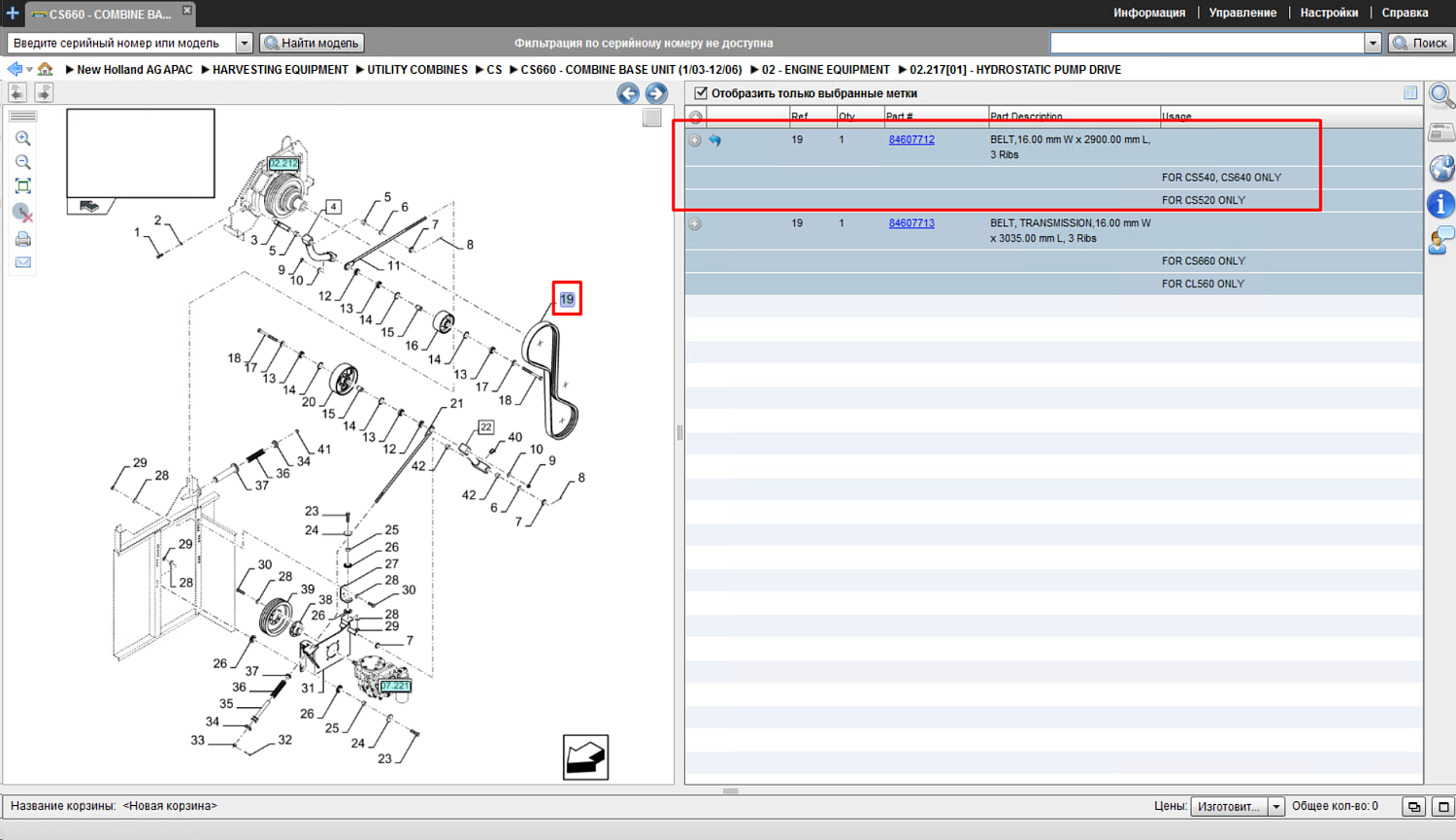Switch to the CS660 - COMBINE BA... tab

click(x=109, y=14)
